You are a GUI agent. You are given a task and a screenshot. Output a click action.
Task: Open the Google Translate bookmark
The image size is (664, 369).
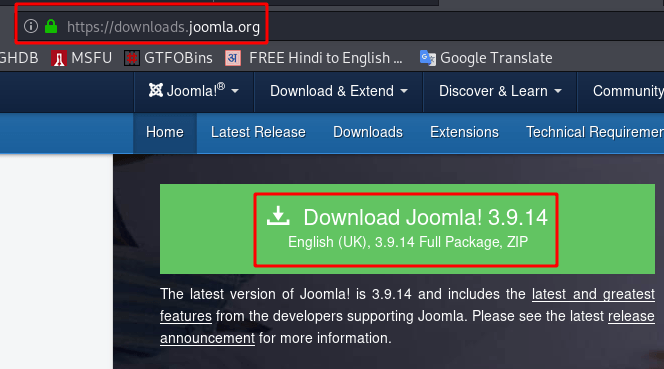click(486, 58)
